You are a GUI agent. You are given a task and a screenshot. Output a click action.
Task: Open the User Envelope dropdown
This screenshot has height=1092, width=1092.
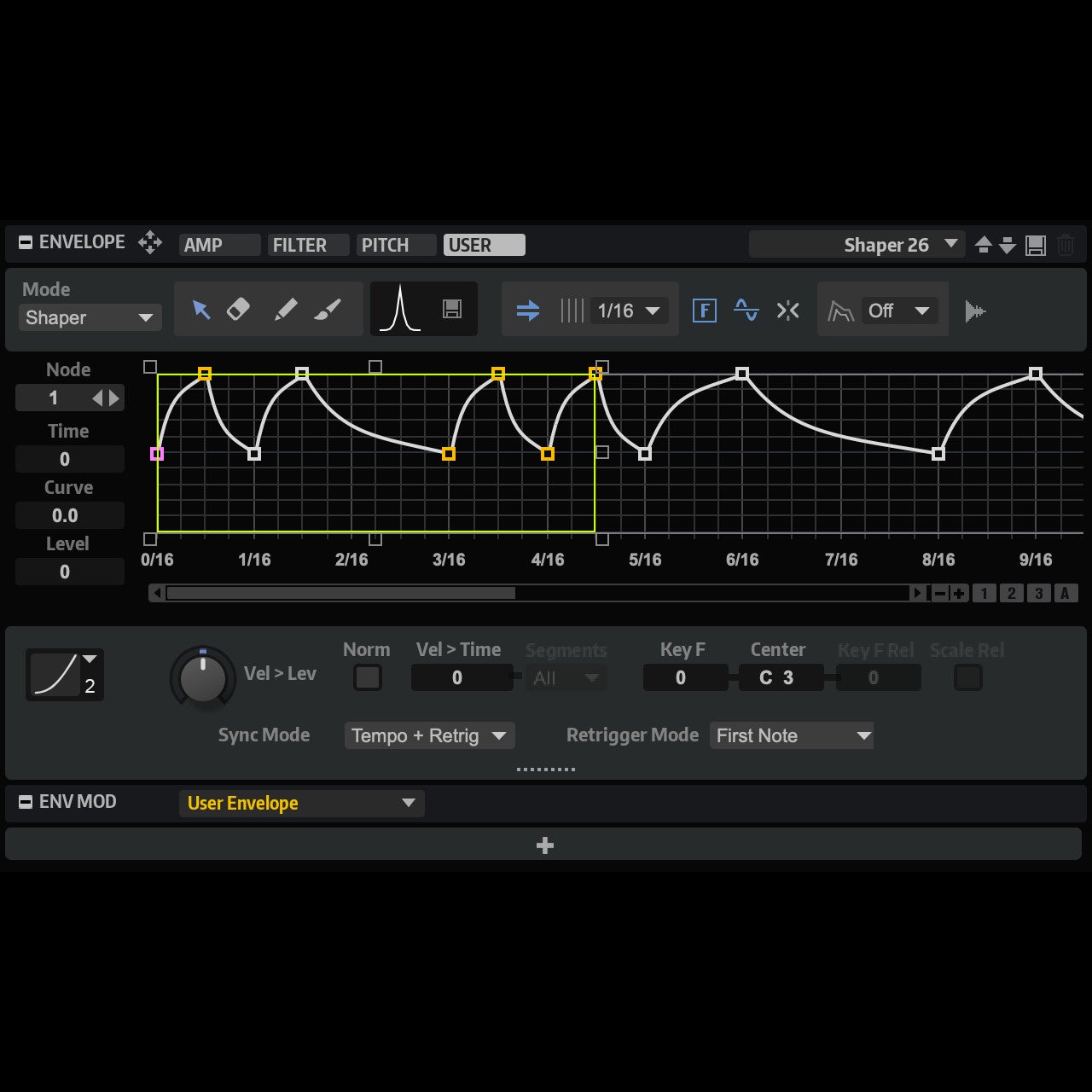click(x=302, y=803)
